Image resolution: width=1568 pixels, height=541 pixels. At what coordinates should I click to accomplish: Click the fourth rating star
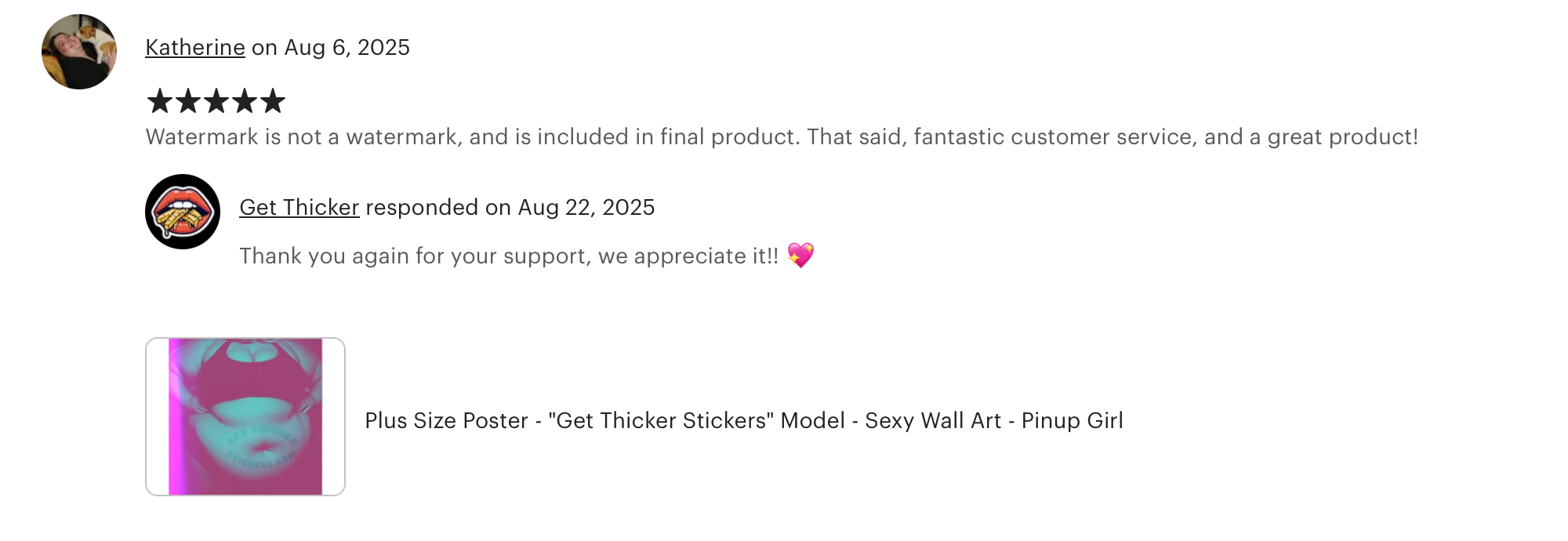tap(245, 101)
